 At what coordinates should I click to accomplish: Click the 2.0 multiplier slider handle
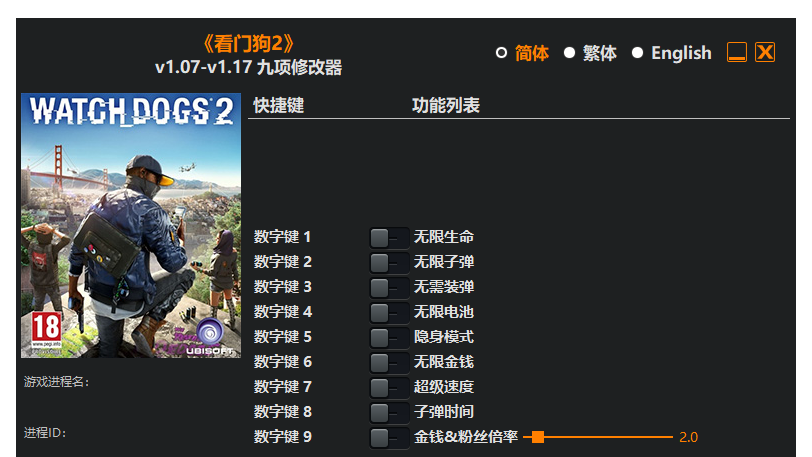coord(538,437)
